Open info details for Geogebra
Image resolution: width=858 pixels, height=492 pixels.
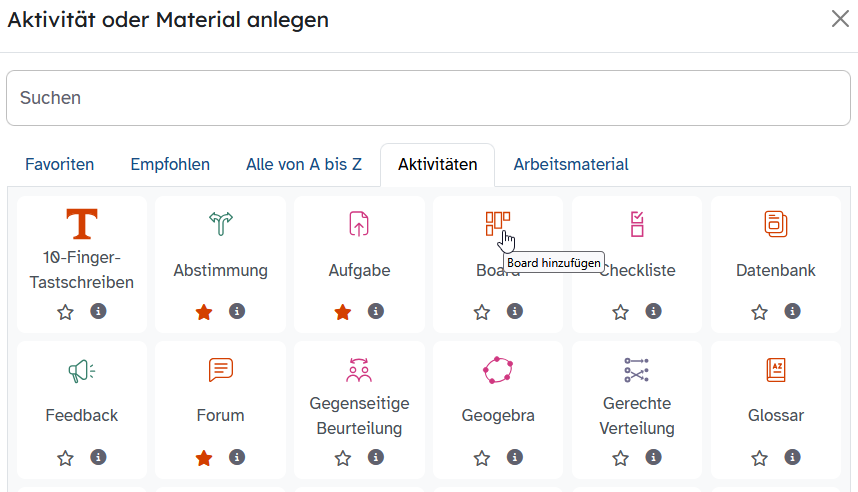click(515, 458)
